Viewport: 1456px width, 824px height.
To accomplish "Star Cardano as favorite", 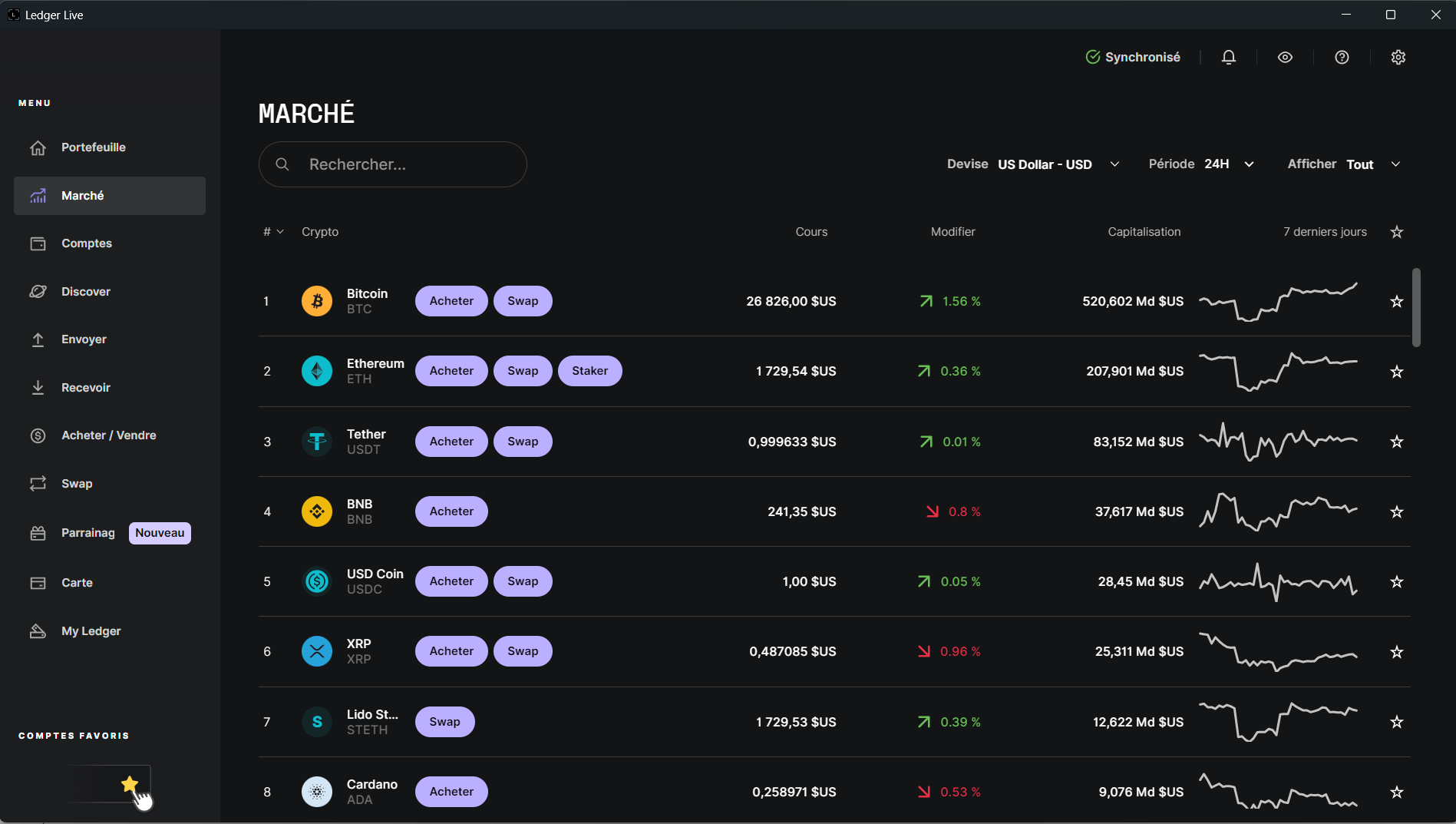I will 1397,793.
